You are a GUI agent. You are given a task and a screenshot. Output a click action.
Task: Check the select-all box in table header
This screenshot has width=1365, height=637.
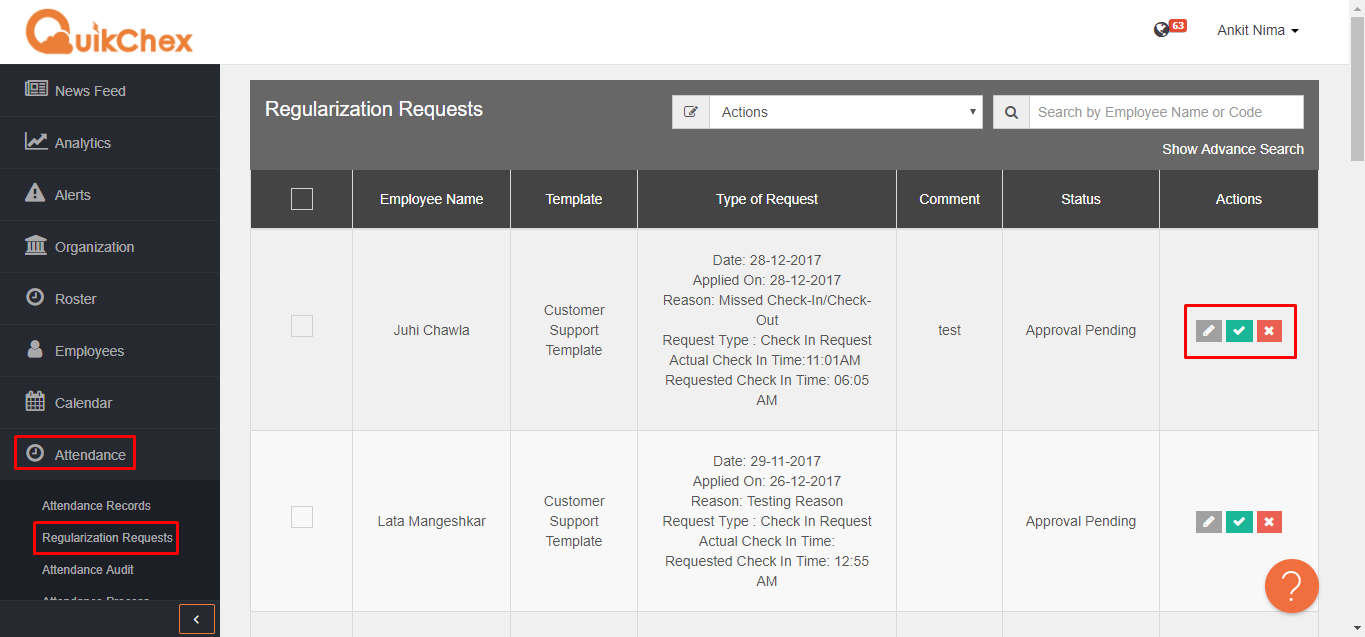pos(301,198)
